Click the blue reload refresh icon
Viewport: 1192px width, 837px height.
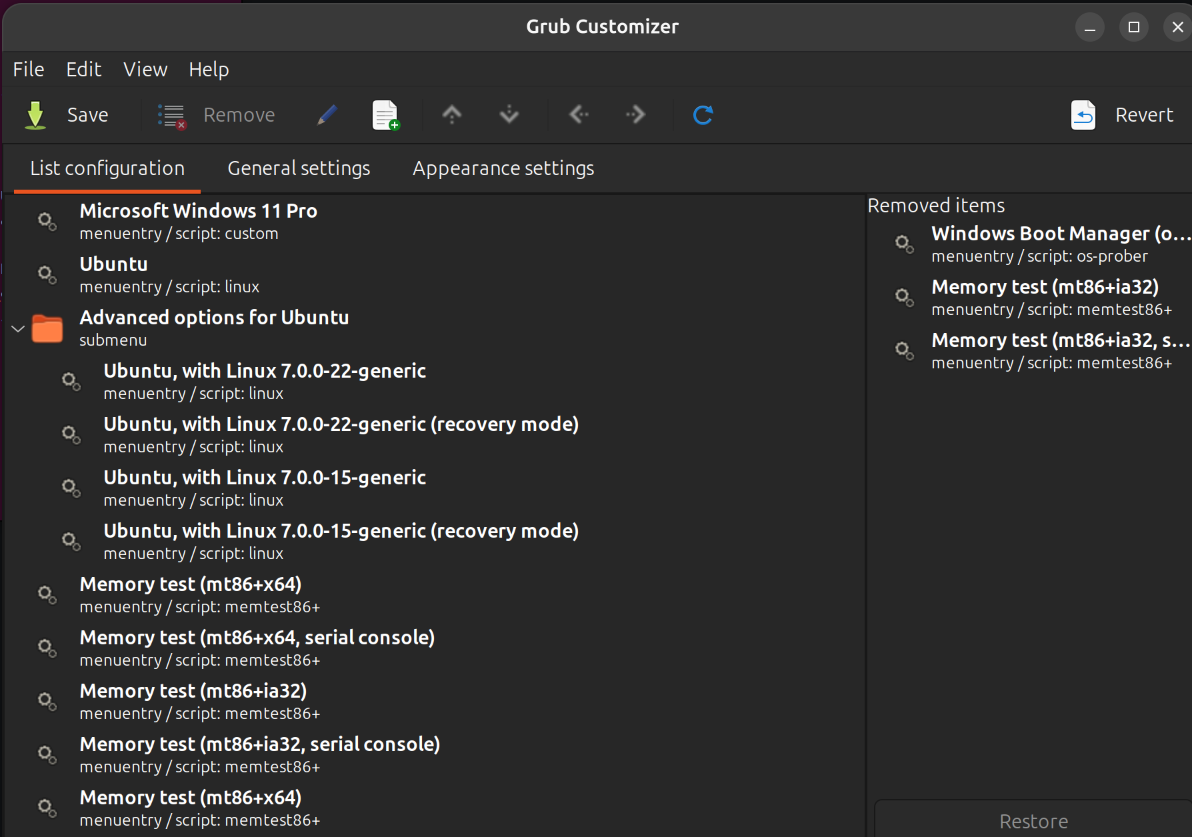pyautogui.click(x=703, y=115)
